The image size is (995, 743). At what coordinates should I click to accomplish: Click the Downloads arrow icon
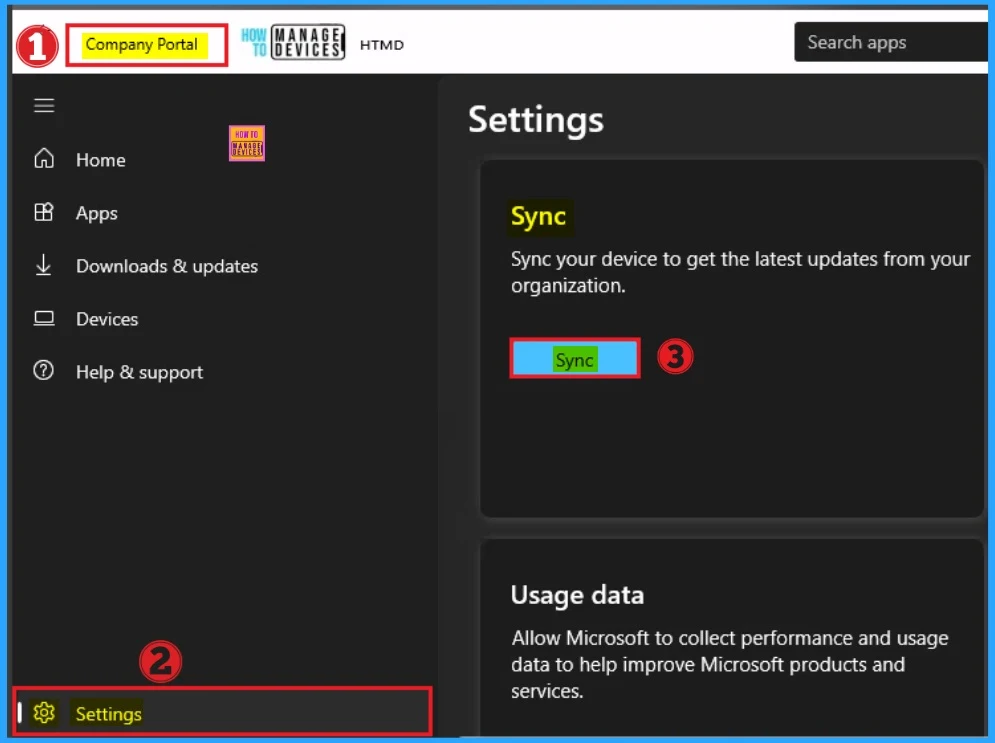pos(43,265)
